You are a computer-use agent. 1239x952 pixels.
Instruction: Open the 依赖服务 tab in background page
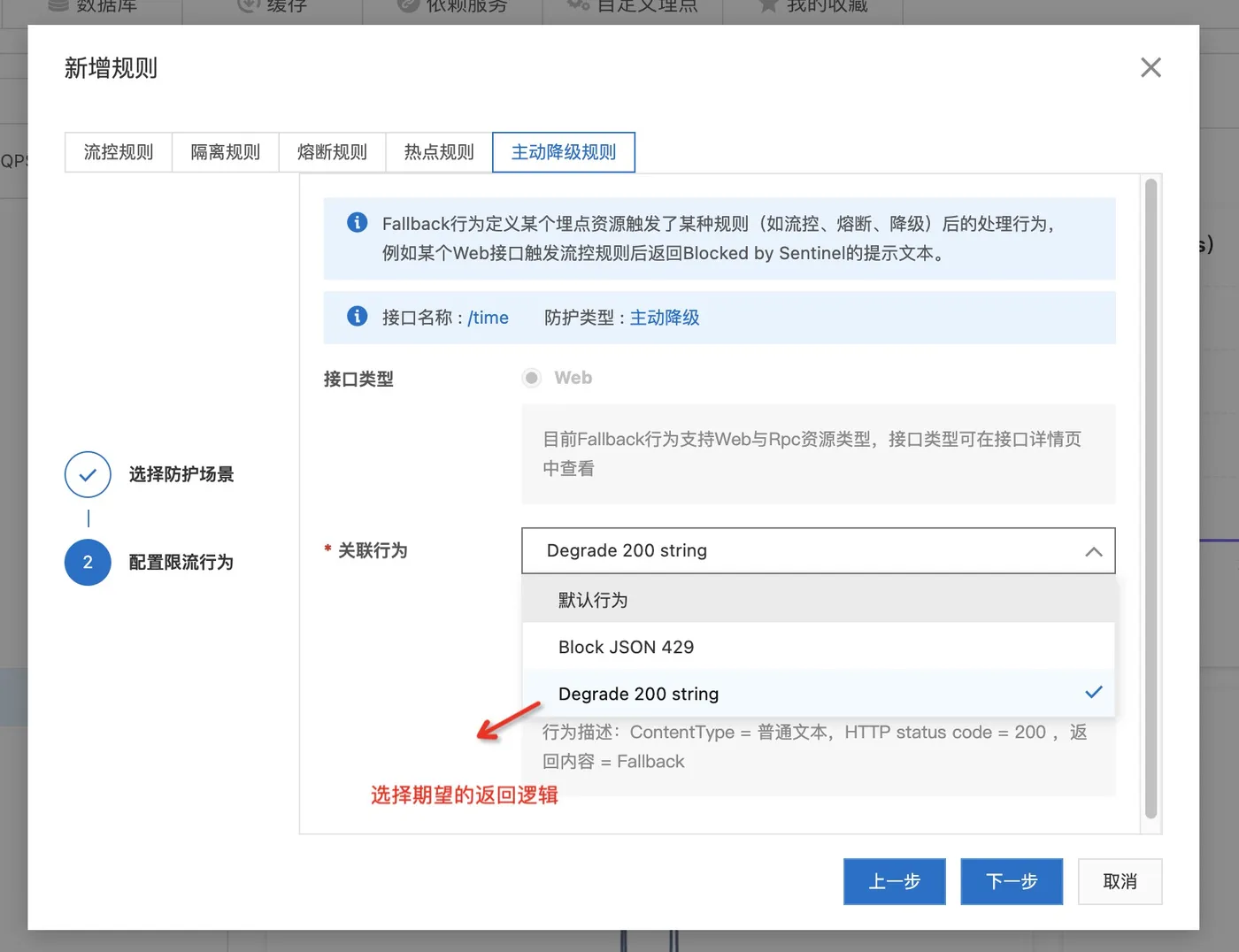coord(453,6)
